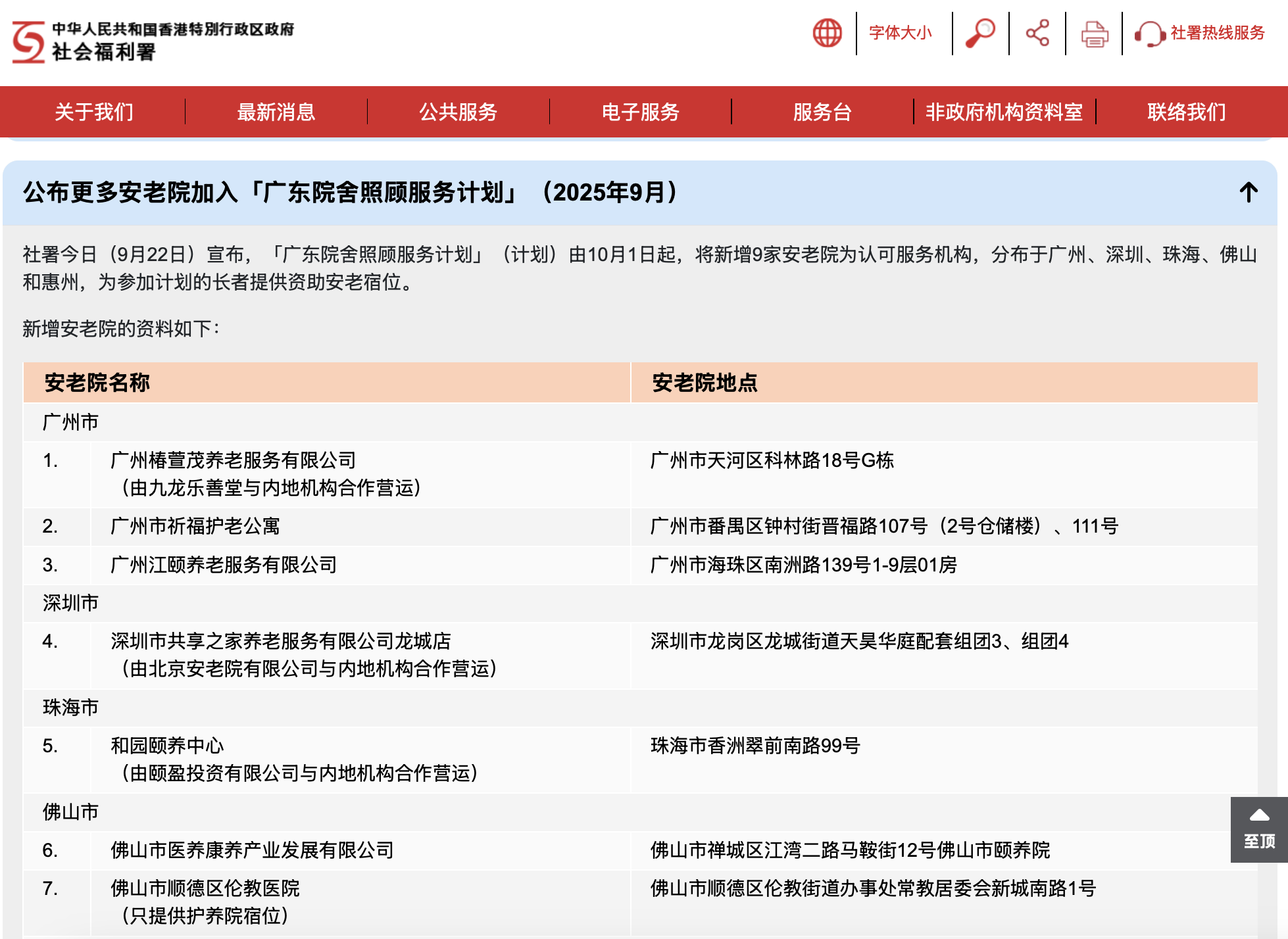This screenshot has height=939, width=1288.
Task: Click the 至顶 back-to-top button
Action: point(1258,830)
